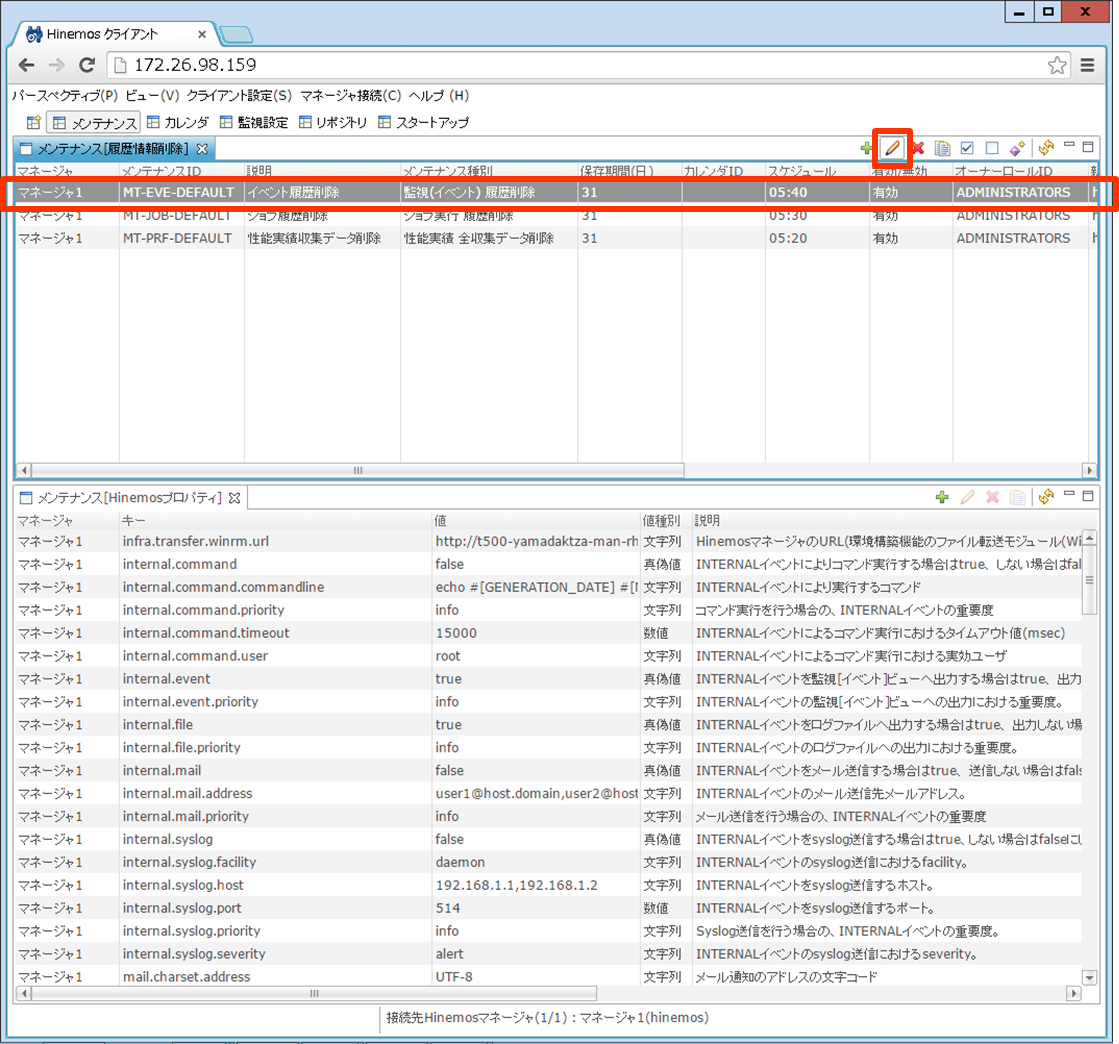
Task: Click the Hinemosプロパティ horizontal scrollbar thumb
Action: (x=314, y=993)
